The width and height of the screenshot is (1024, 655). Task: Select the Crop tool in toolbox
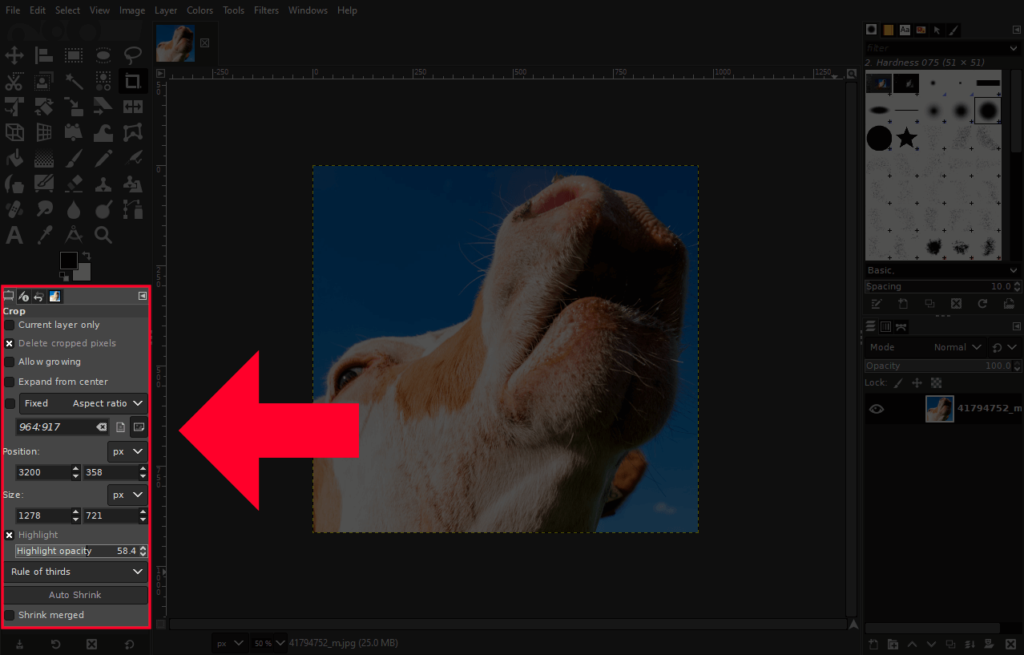coord(132,81)
